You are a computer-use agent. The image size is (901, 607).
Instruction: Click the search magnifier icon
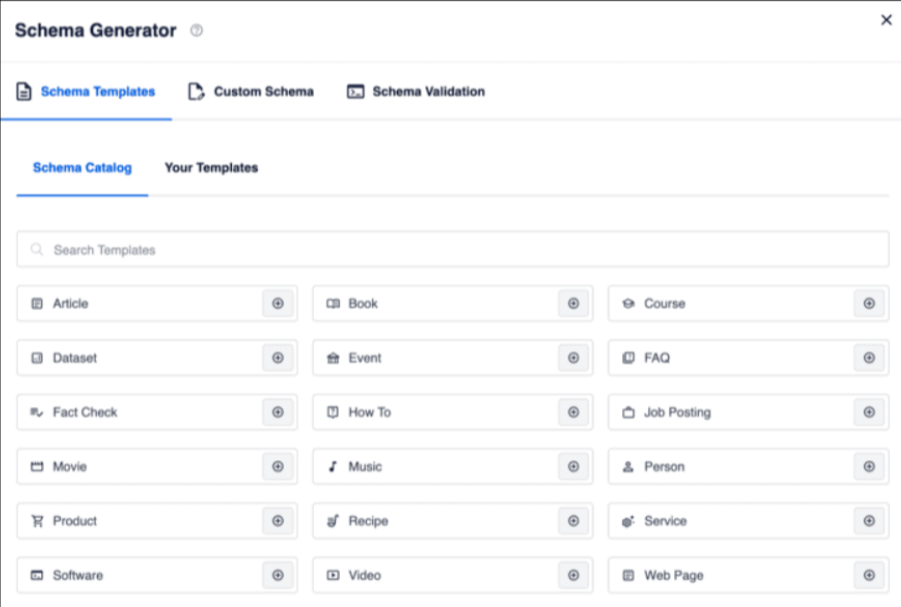[x=37, y=249]
